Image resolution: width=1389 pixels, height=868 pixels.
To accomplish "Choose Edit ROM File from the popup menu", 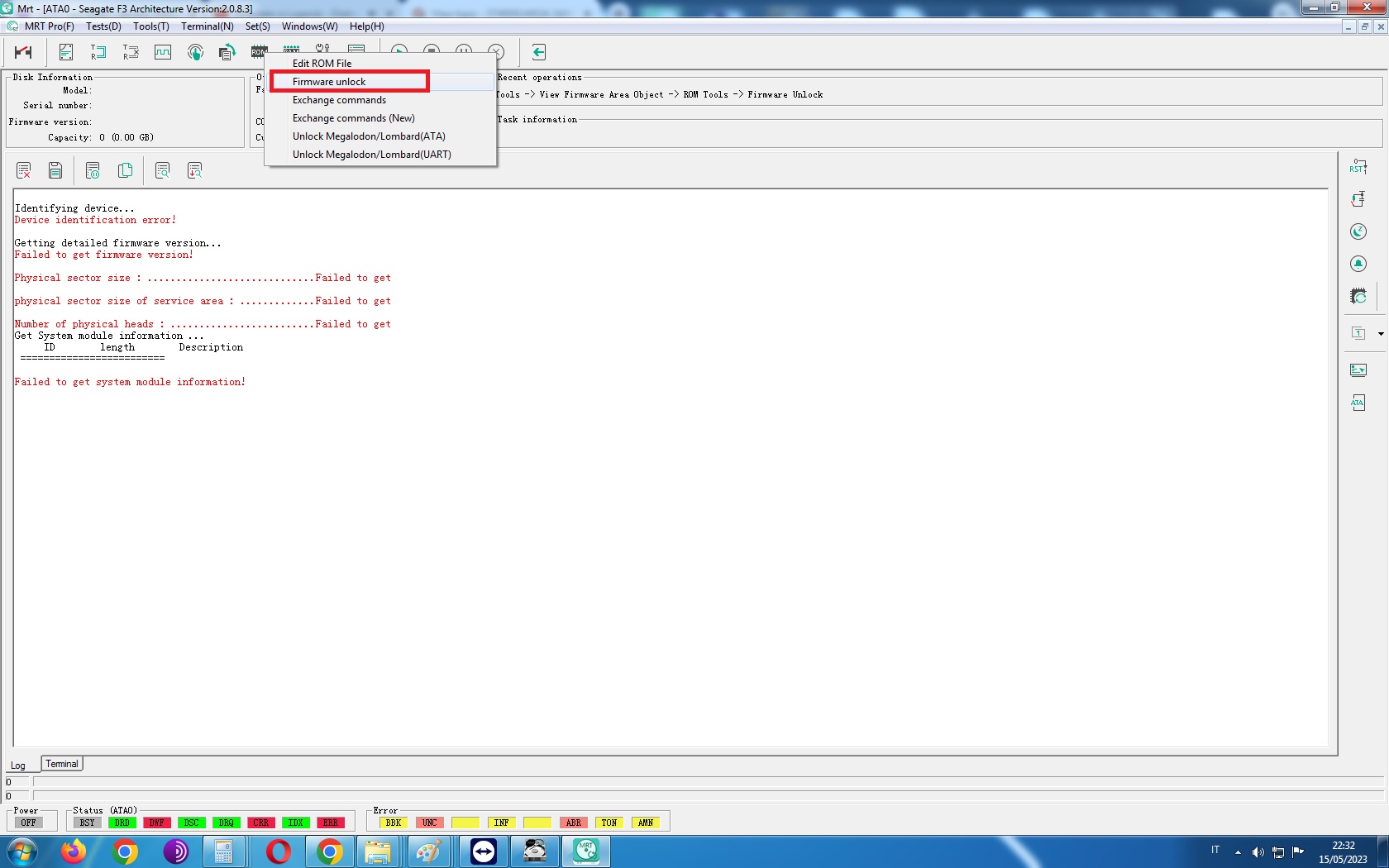I will coord(381,64).
